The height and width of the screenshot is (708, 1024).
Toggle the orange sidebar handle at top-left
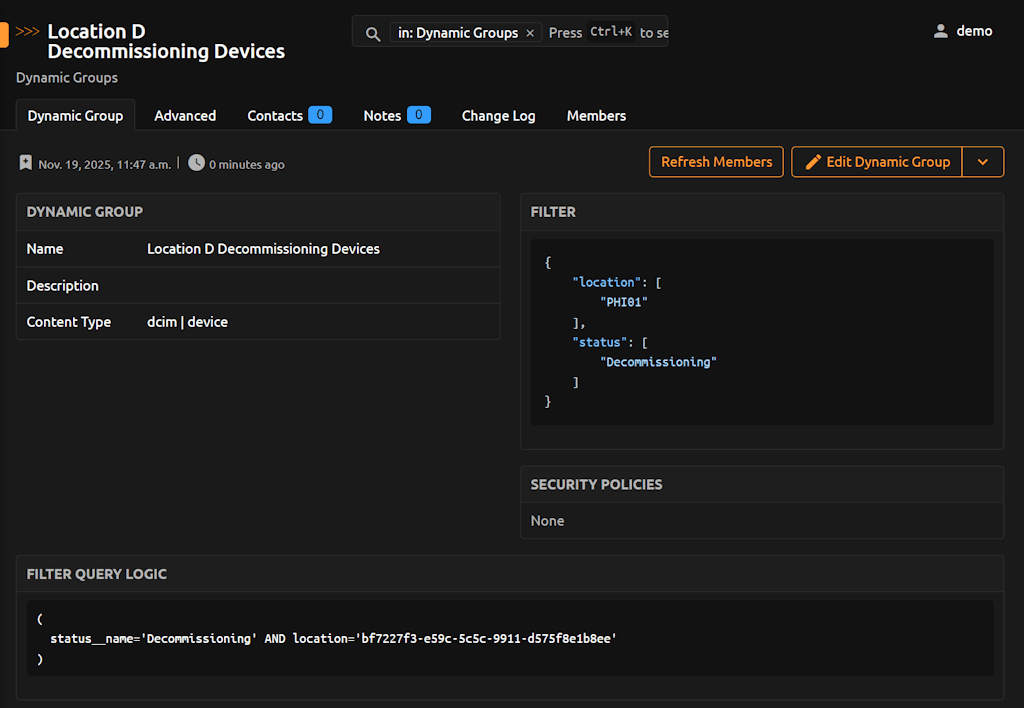tap(4, 35)
